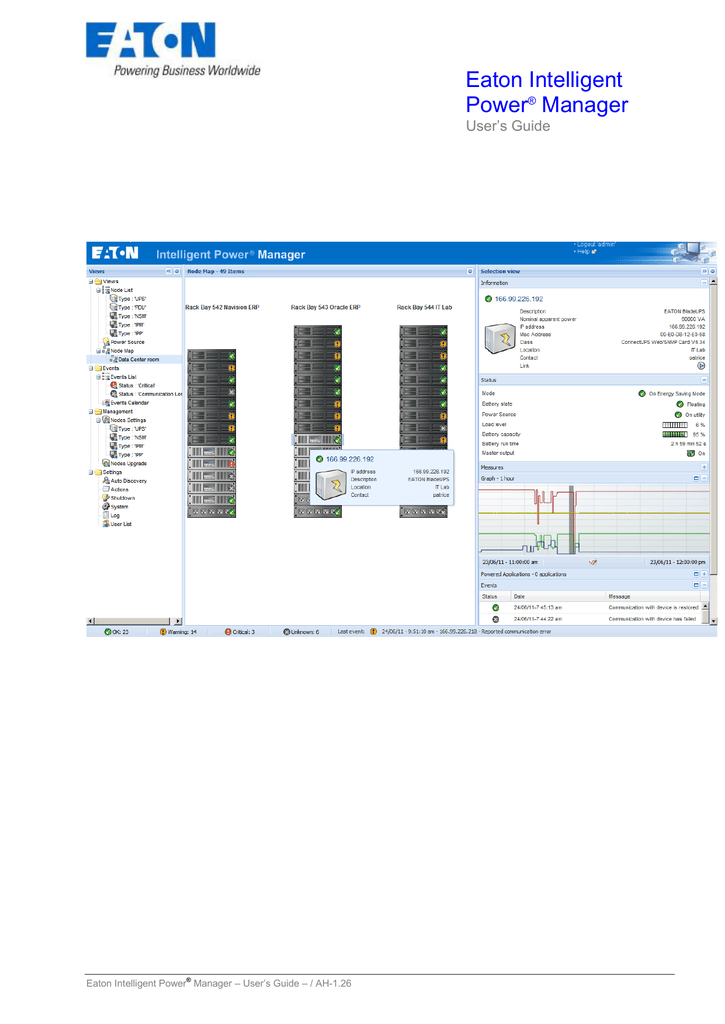Maximize the Graph section
The height and width of the screenshot is (1024, 725).
(696, 478)
